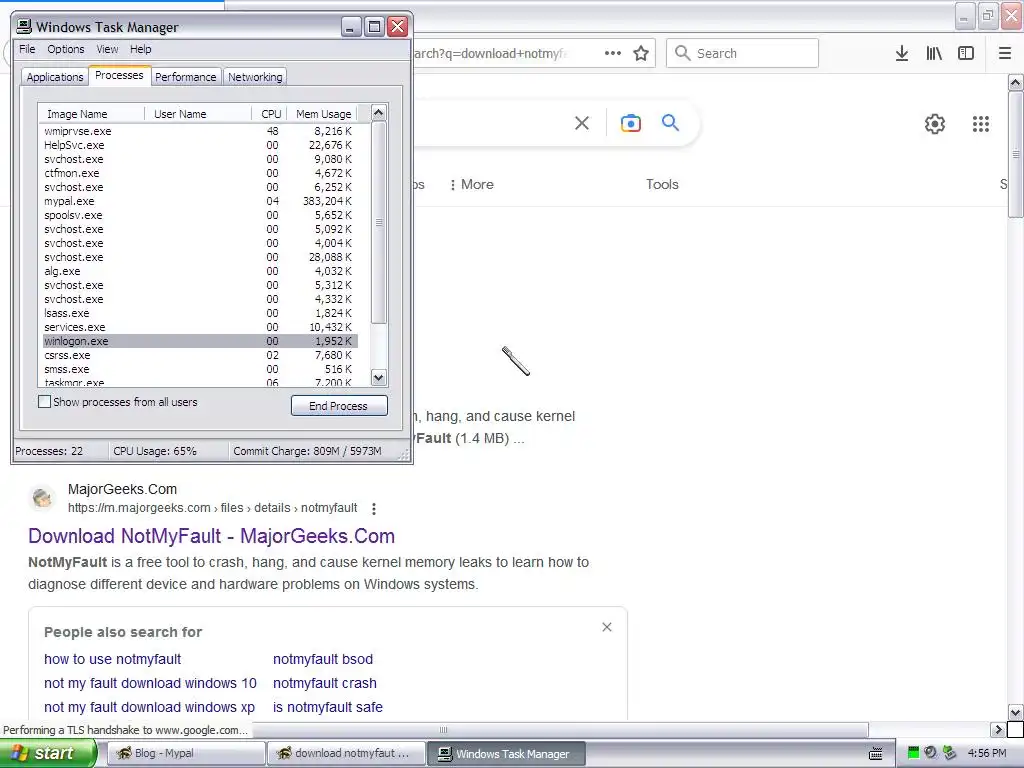Open Task Manager Options menu

[66, 49]
